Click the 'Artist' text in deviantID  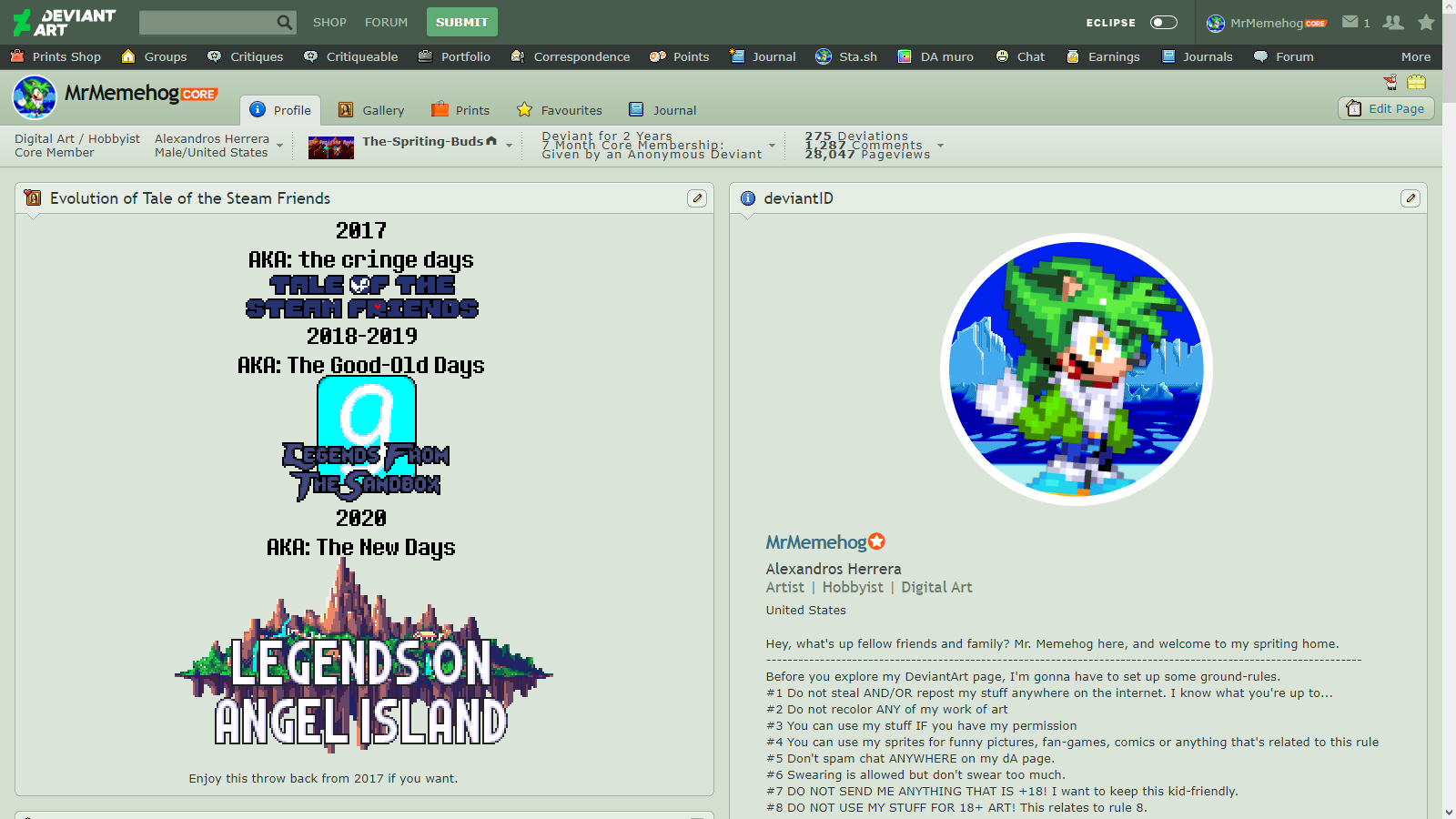pos(784,587)
